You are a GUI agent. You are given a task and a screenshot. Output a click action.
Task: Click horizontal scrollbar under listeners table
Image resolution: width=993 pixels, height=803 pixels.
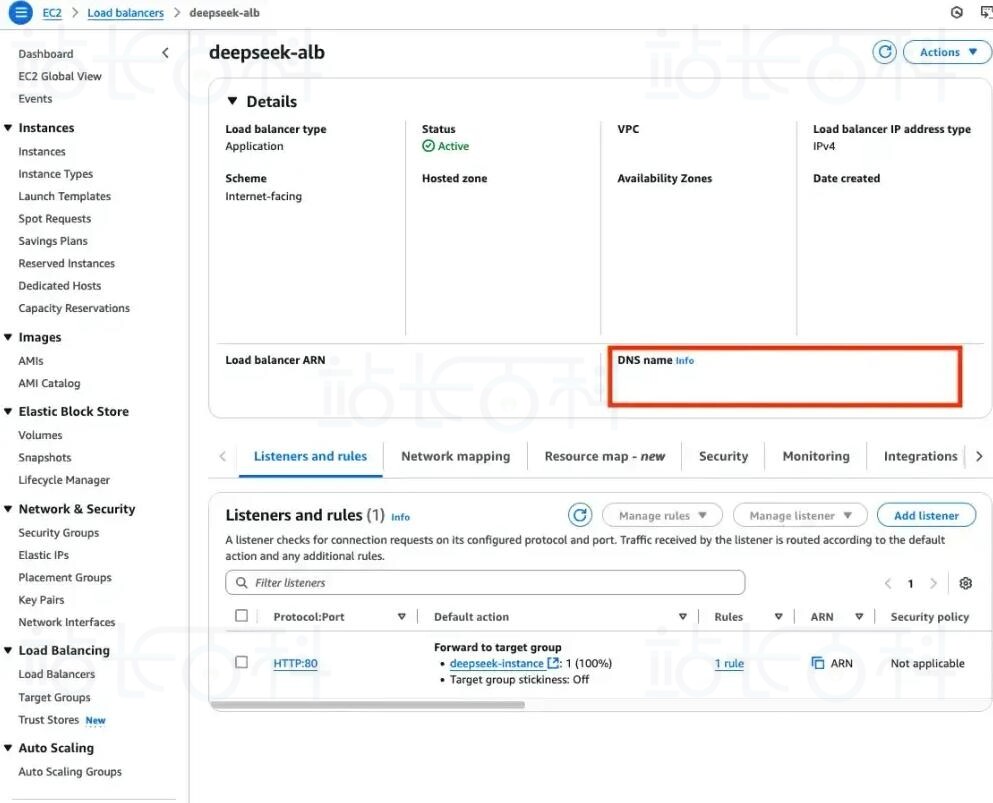367,705
